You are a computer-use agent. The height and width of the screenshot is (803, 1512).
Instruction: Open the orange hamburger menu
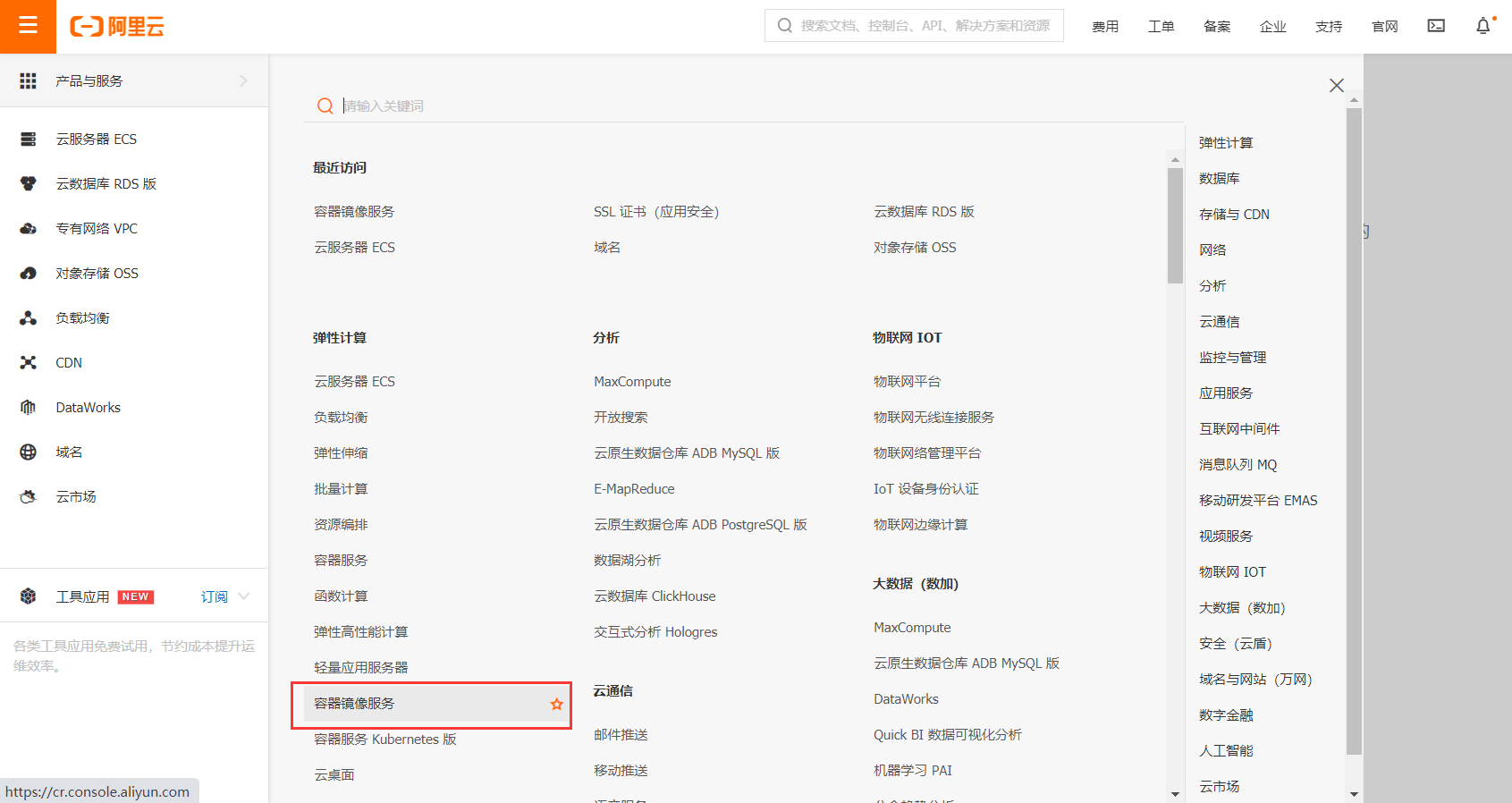tap(28, 26)
